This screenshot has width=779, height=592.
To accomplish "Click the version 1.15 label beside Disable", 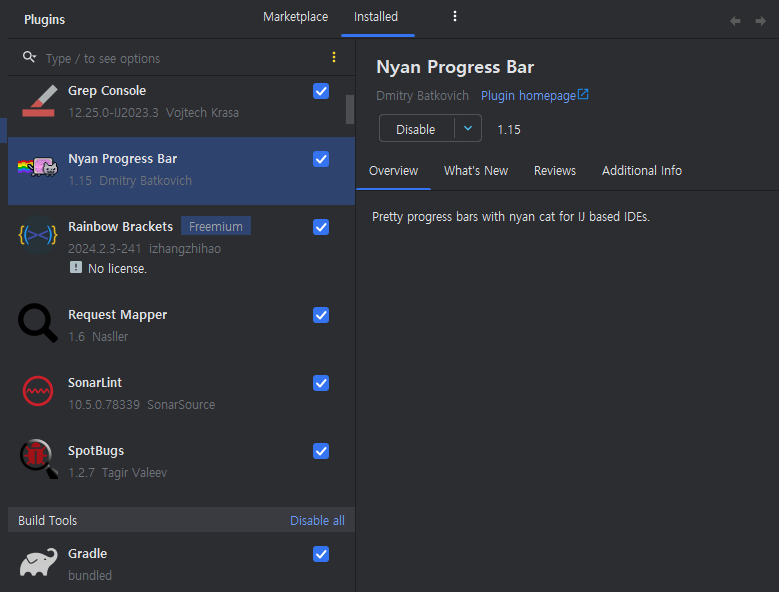I will (x=509, y=130).
